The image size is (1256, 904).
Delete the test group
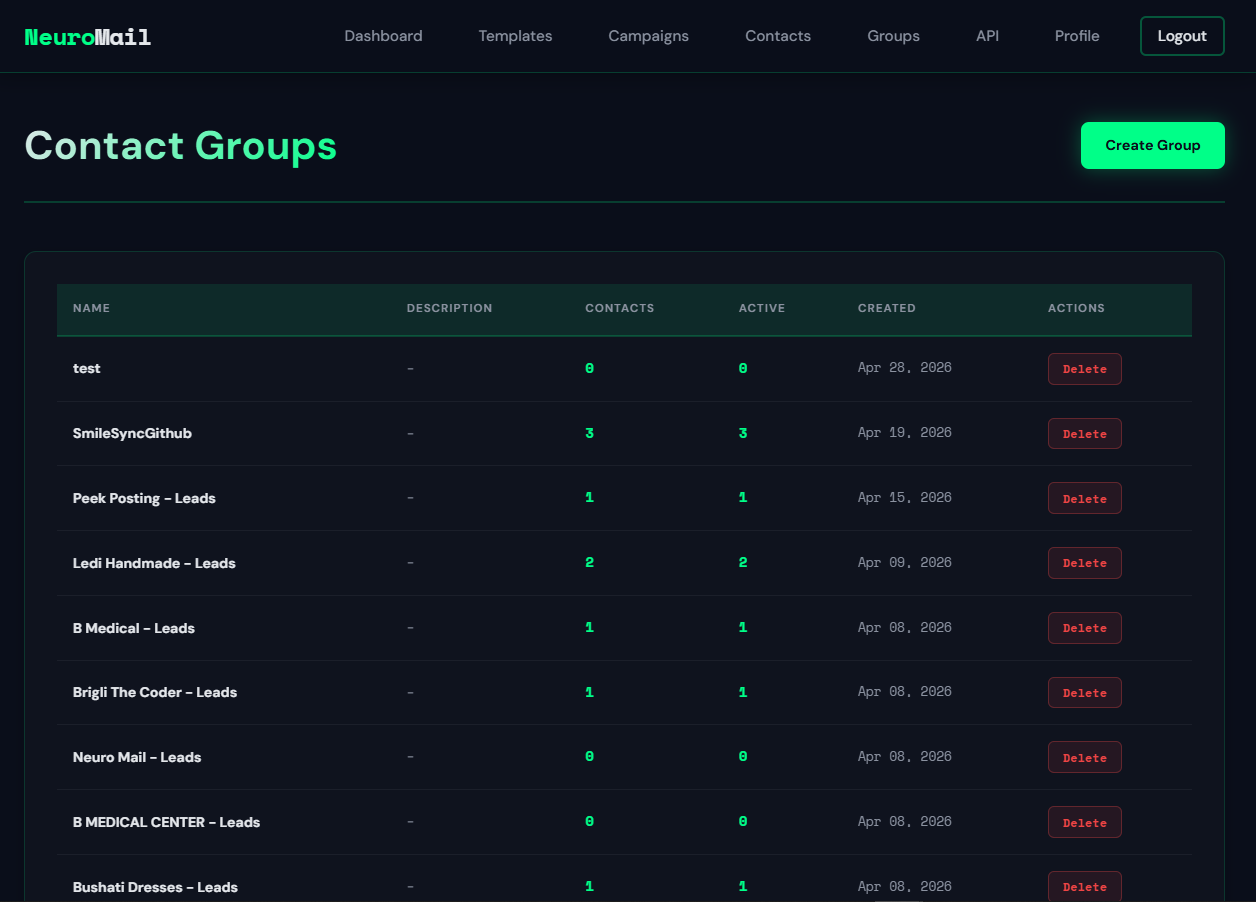(1085, 369)
